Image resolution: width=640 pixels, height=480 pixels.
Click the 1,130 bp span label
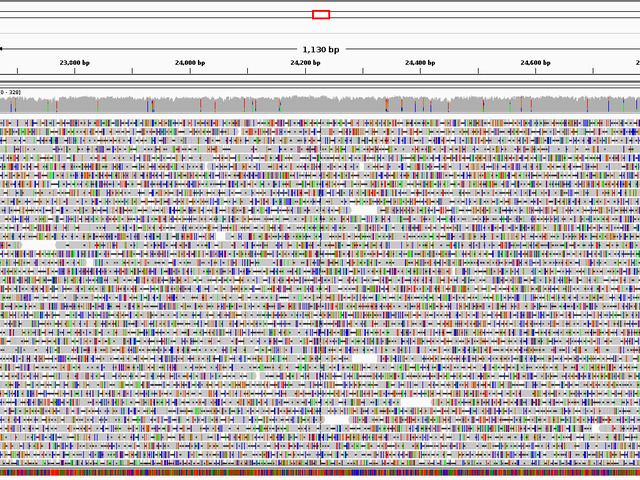320,49
